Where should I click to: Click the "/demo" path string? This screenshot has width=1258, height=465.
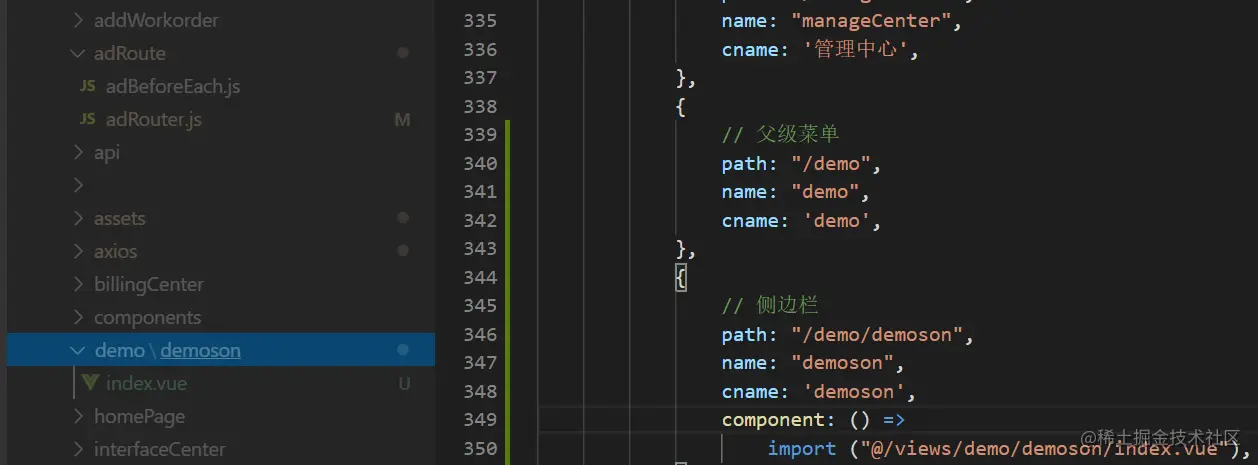tap(830, 163)
